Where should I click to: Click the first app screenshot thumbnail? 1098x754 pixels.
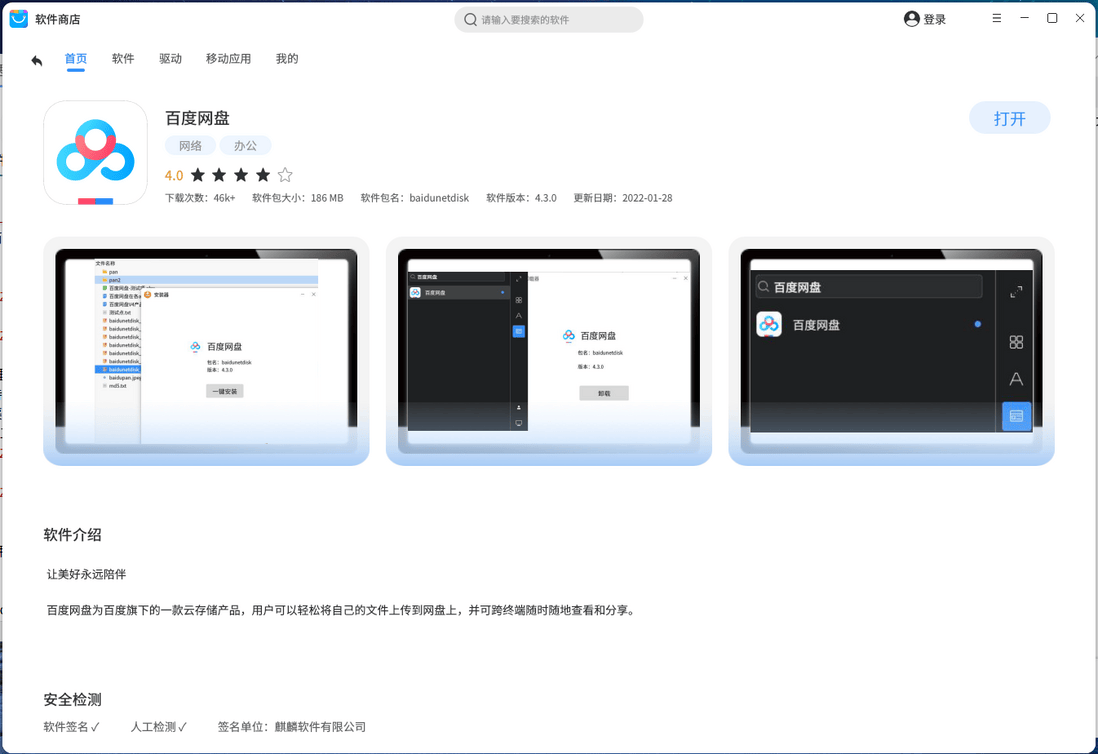[205, 350]
